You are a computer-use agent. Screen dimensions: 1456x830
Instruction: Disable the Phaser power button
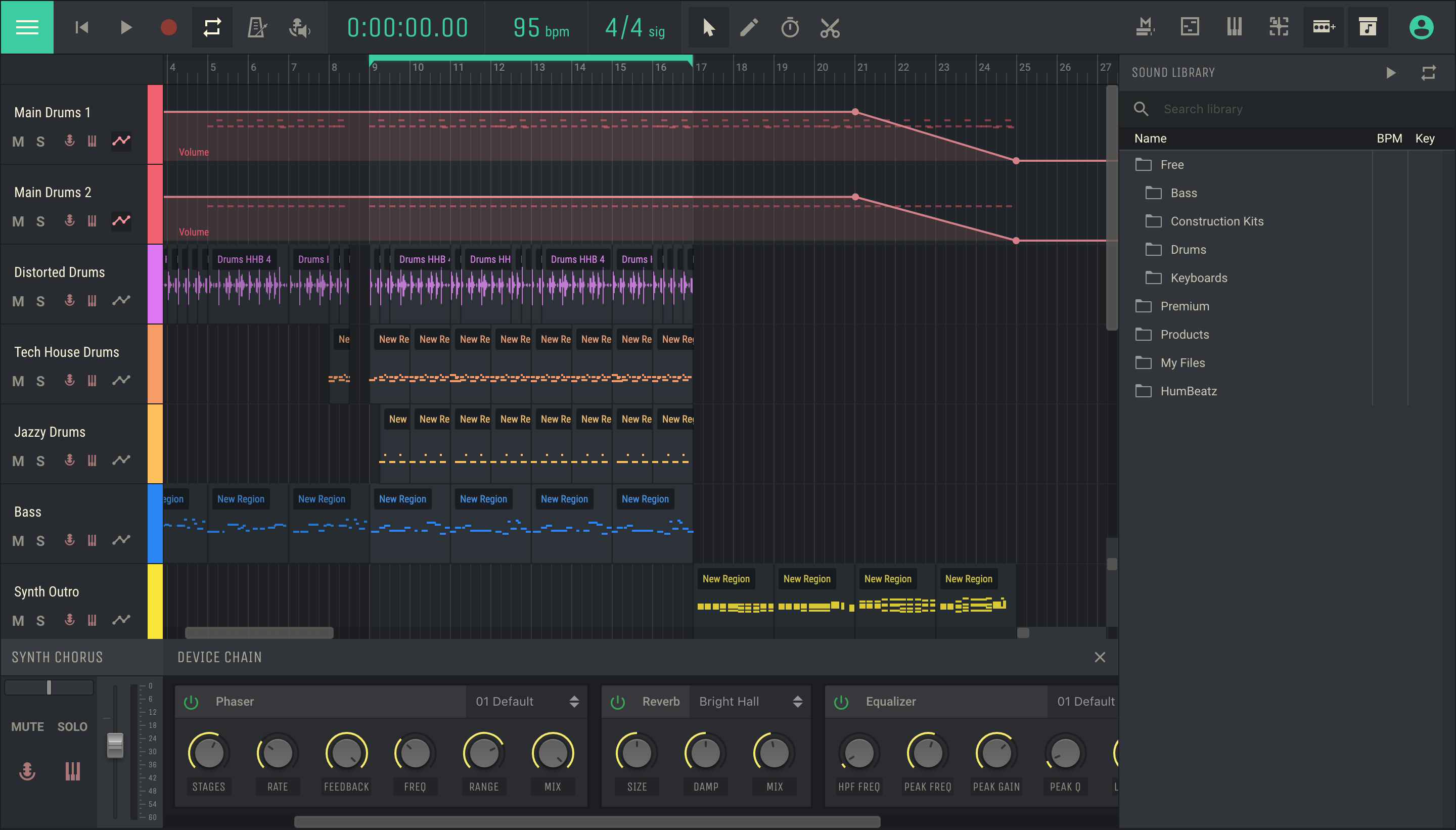coord(191,702)
